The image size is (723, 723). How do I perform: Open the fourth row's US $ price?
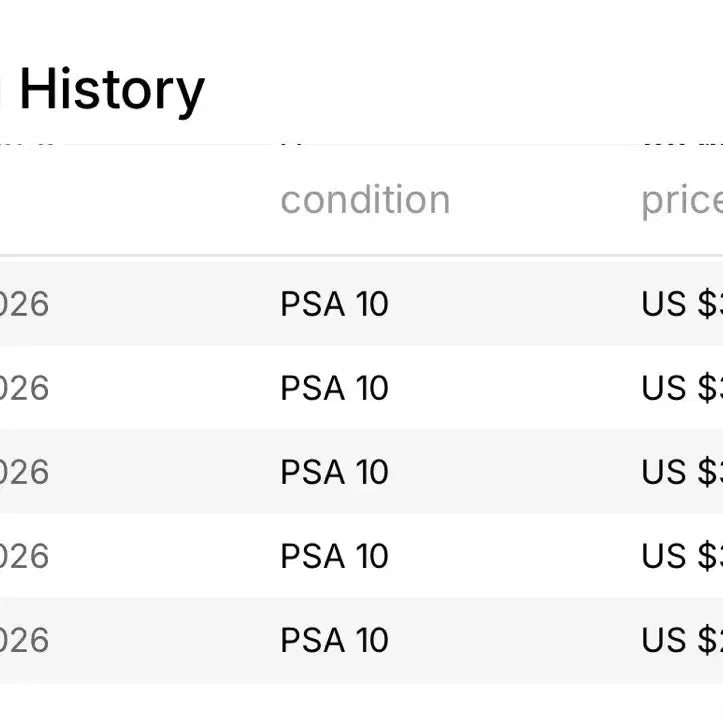(x=682, y=556)
